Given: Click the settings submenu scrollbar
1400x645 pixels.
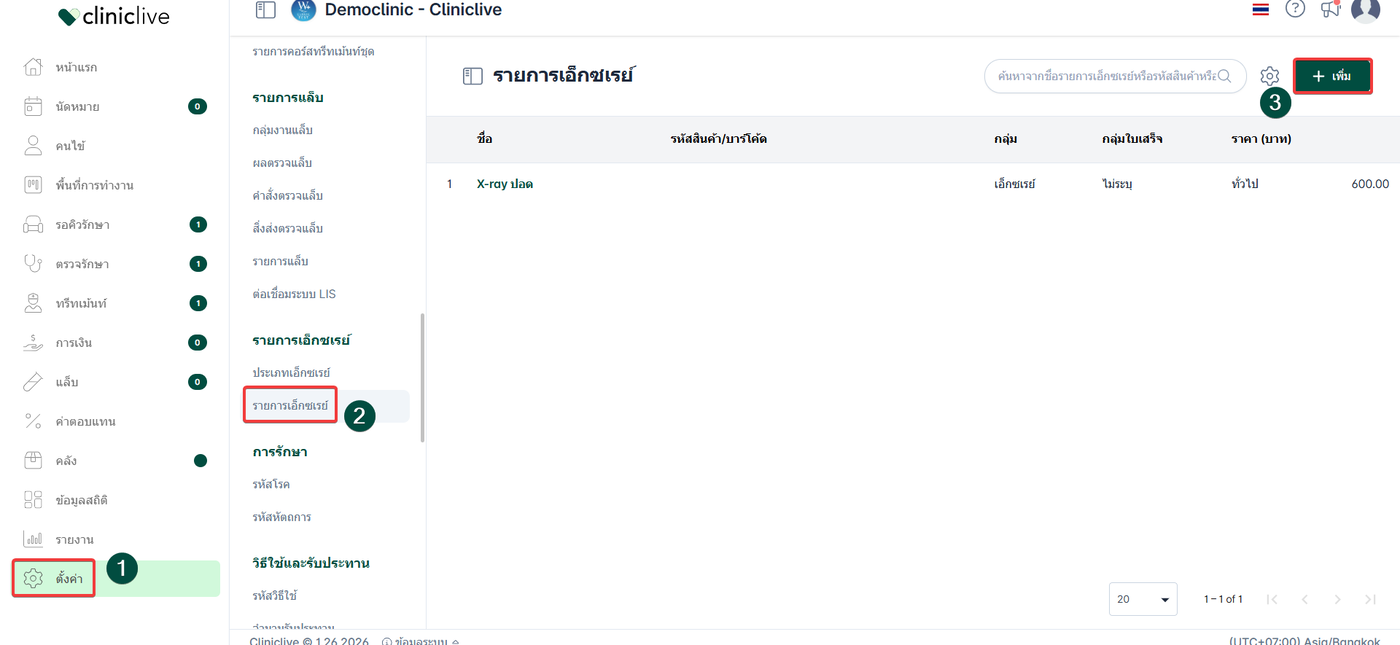Looking at the screenshot, I should (422, 378).
